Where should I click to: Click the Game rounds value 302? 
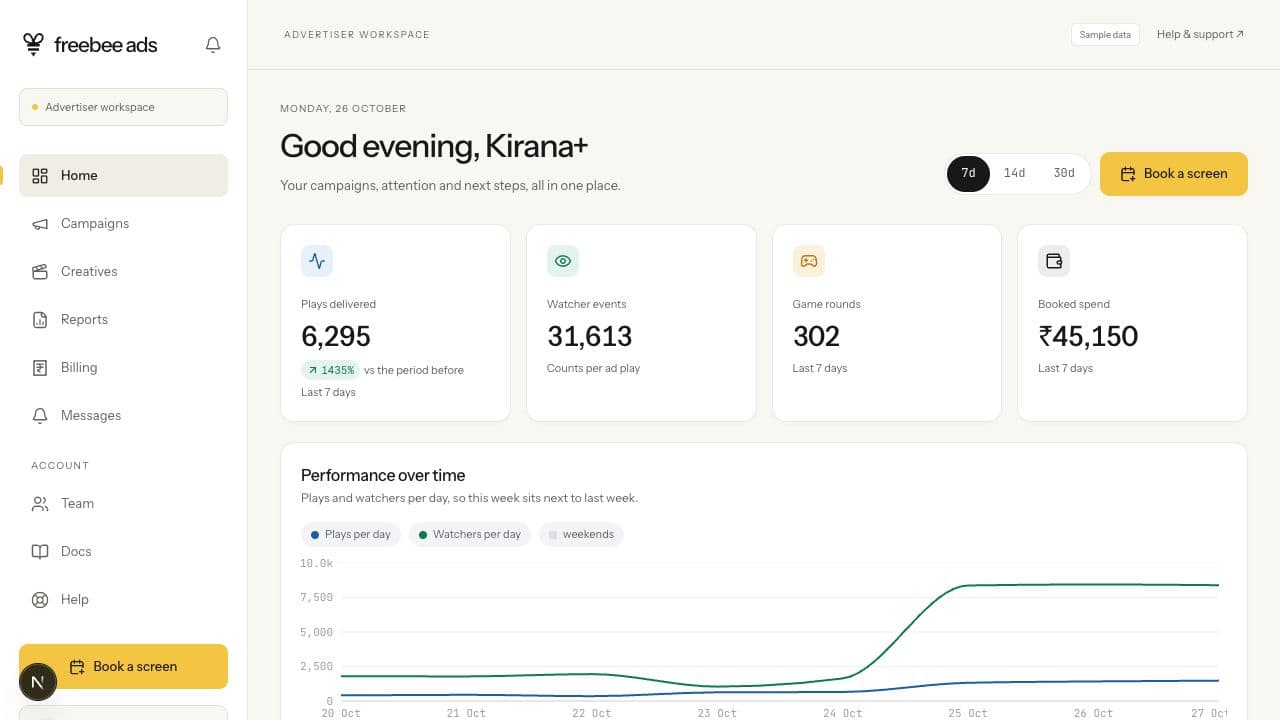tap(816, 336)
